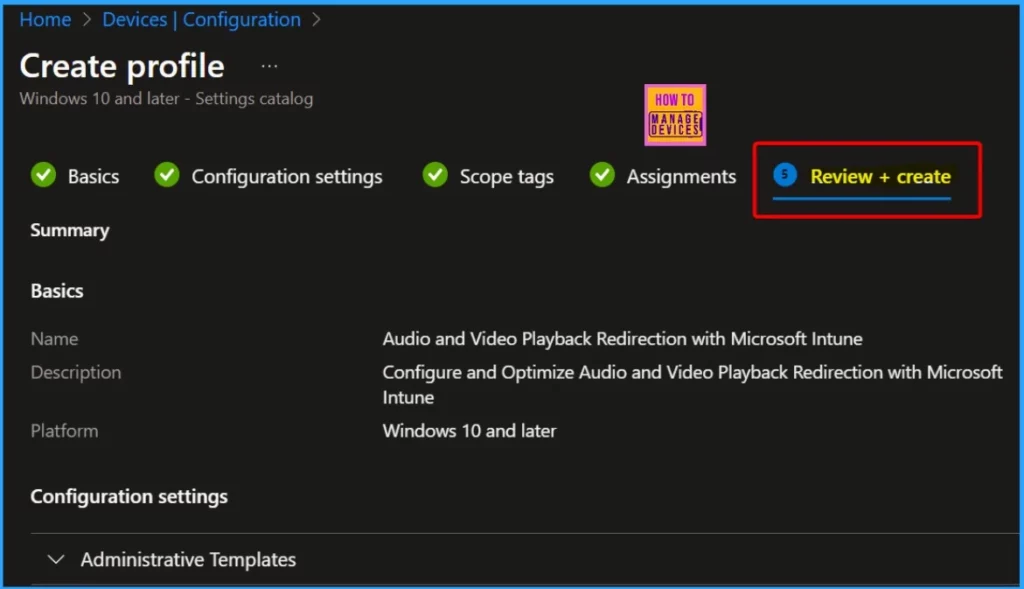Open the ellipsis menu beside Create profile
Image resolution: width=1024 pixels, height=589 pixels.
coord(269,66)
